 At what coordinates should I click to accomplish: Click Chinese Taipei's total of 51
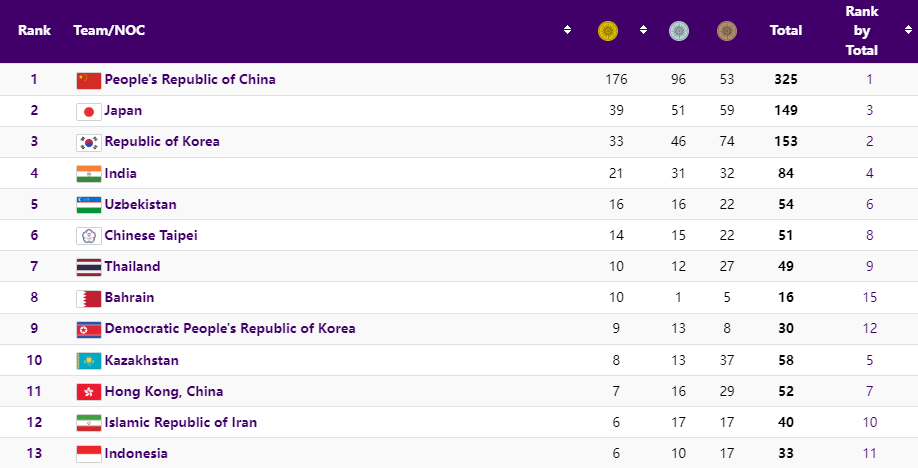coord(786,235)
